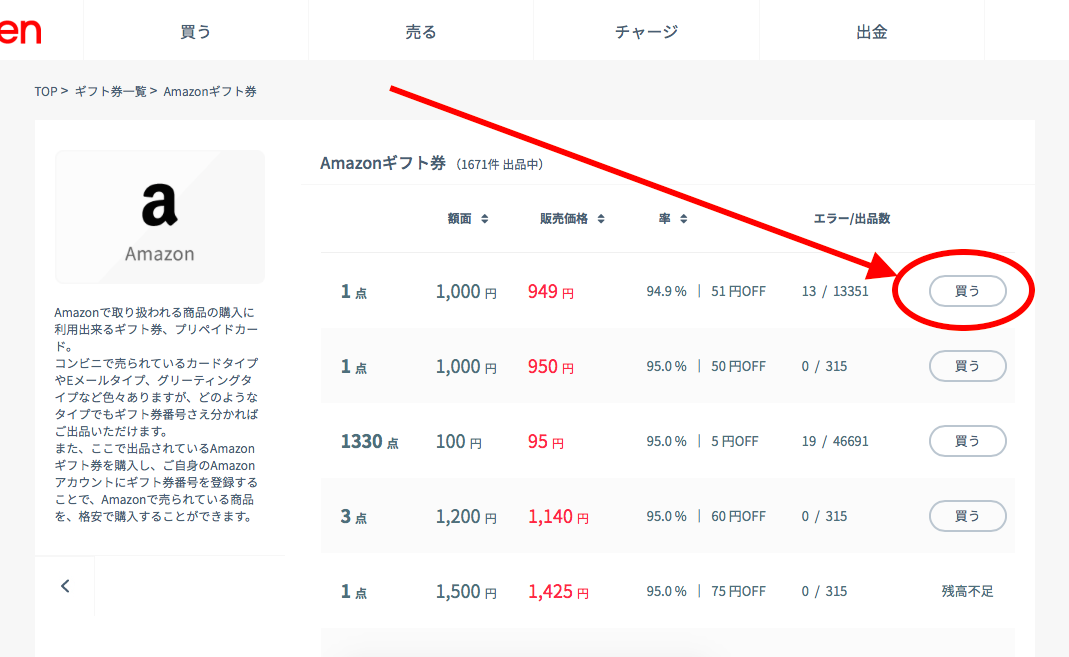Open the 買う navigation menu

(x=196, y=31)
